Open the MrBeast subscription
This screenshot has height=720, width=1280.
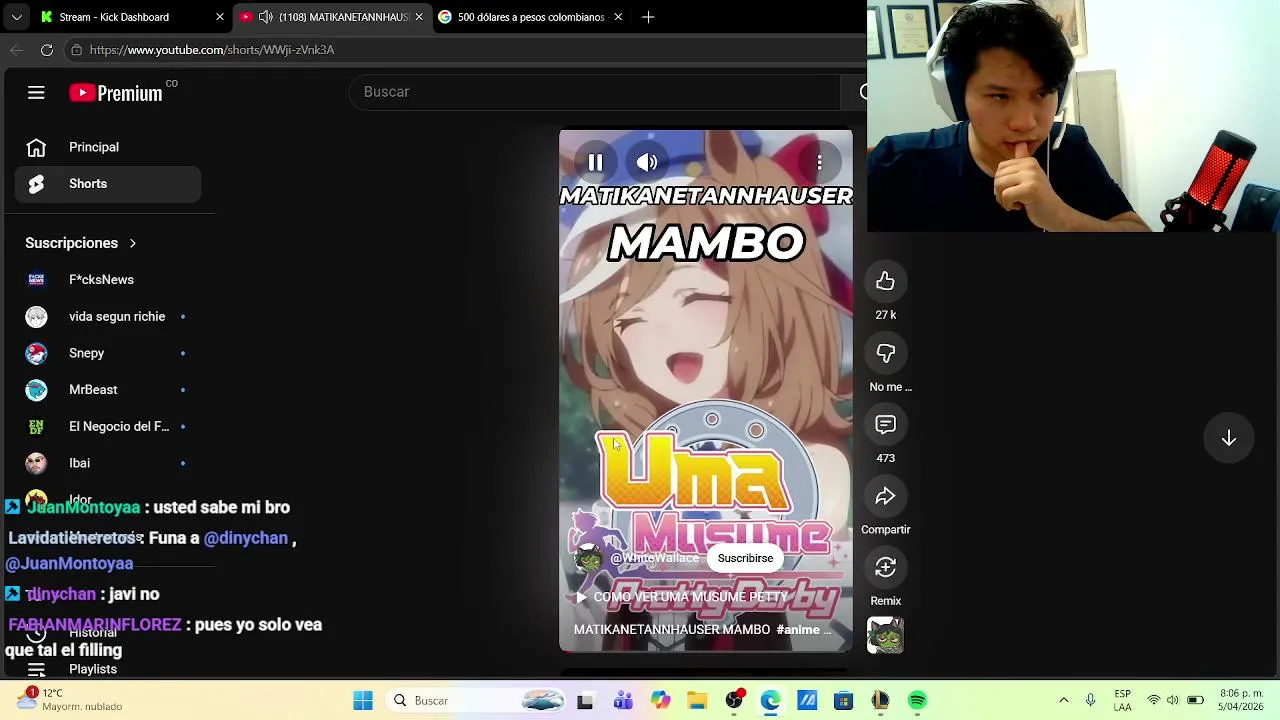[108, 390]
